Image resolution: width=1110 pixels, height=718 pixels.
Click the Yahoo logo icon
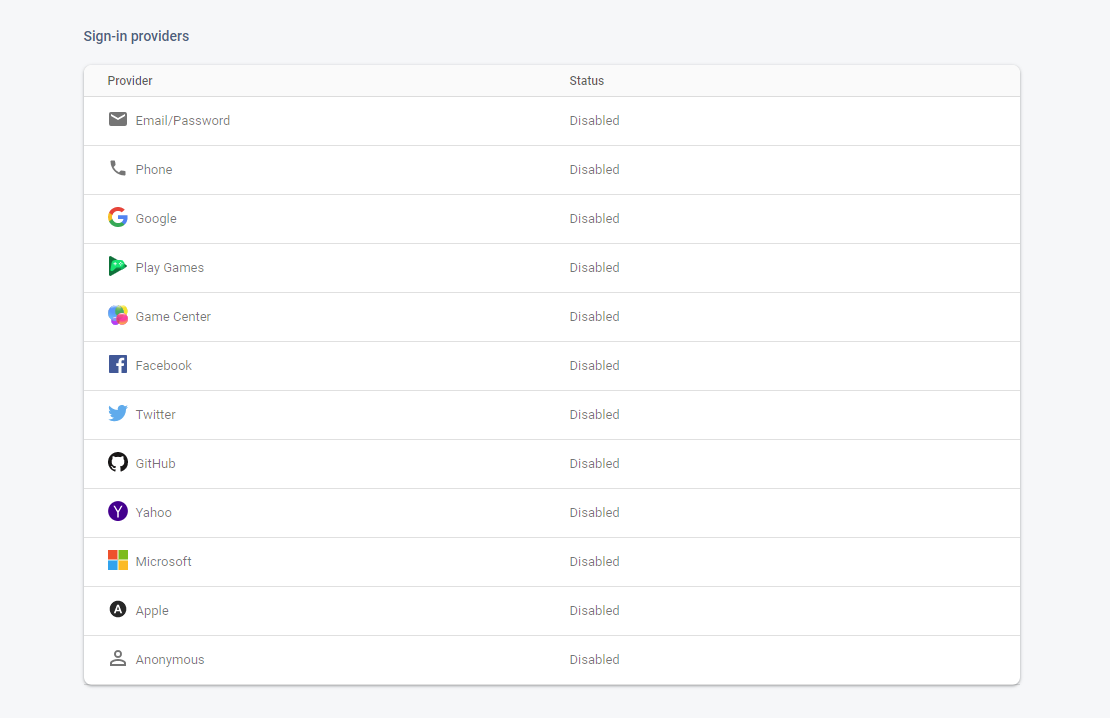tap(118, 512)
